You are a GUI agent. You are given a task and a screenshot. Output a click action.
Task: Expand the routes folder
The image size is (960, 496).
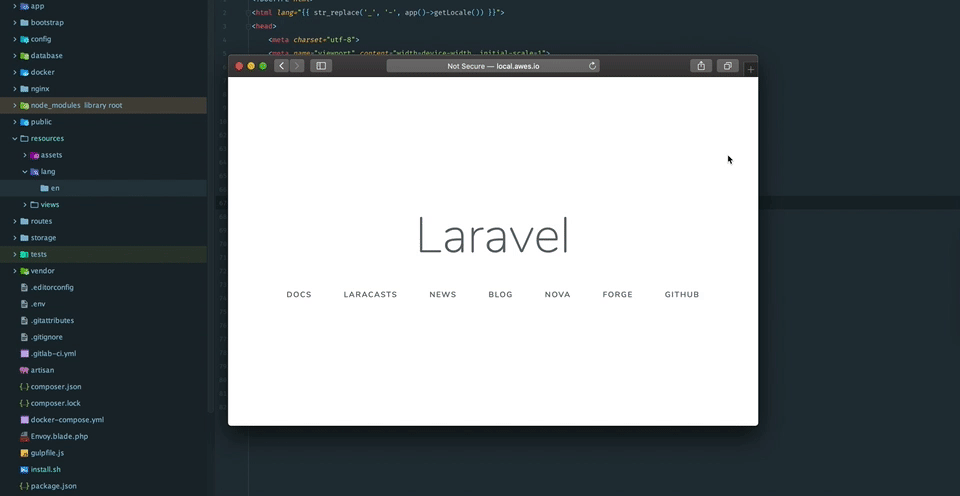coord(15,221)
